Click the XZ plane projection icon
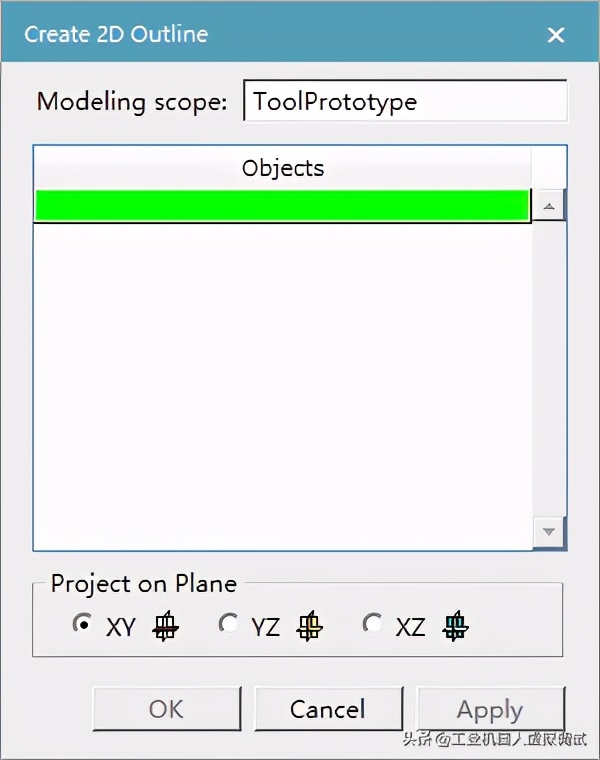Viewport: 600px width, 760px height. (457, 627)
